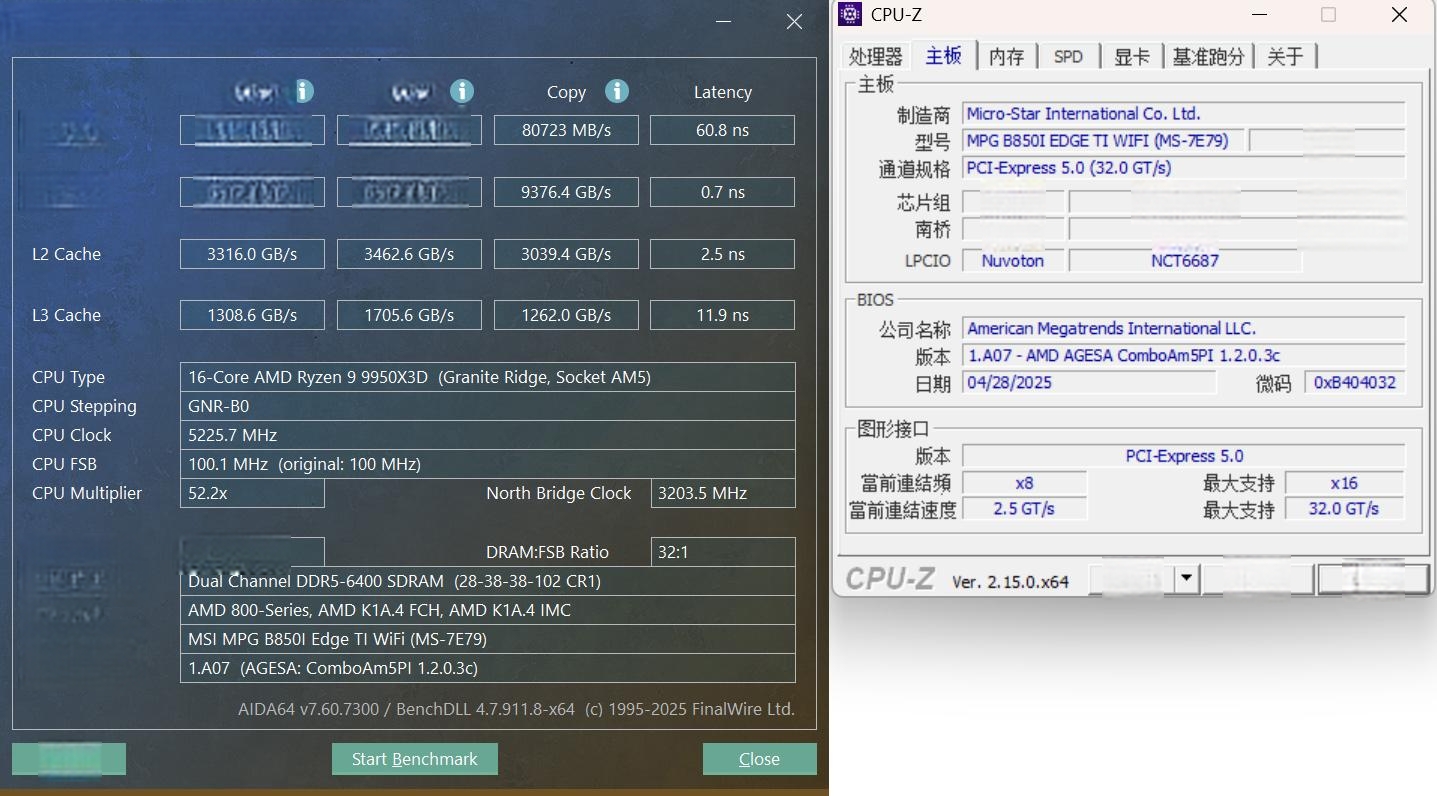This screenshot has width=1437, height=796.
Task: Click the CPU-Z app icon in title bar
Action: pyautogui.click(x=849, y=14)
